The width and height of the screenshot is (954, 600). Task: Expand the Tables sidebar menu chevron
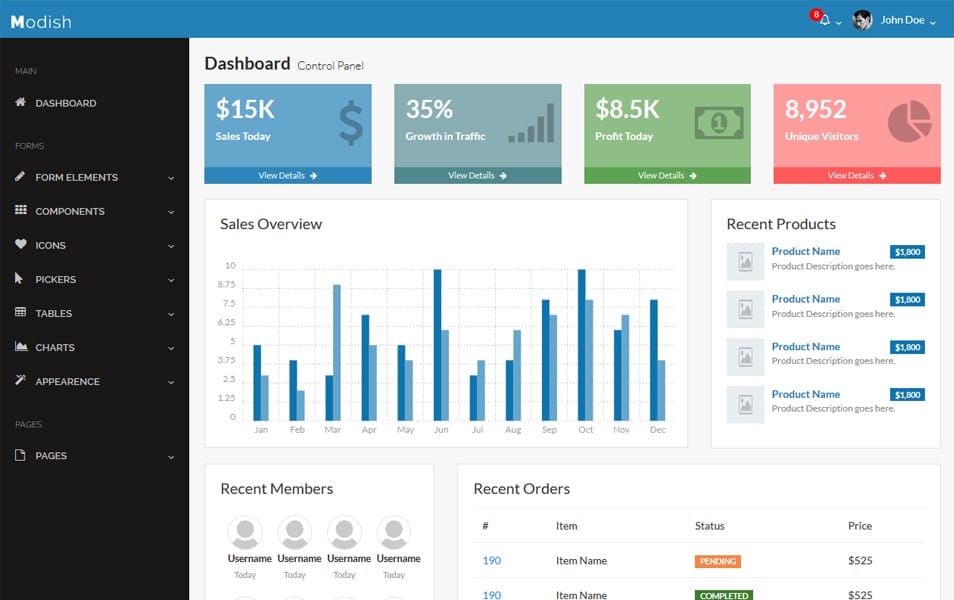171,314
